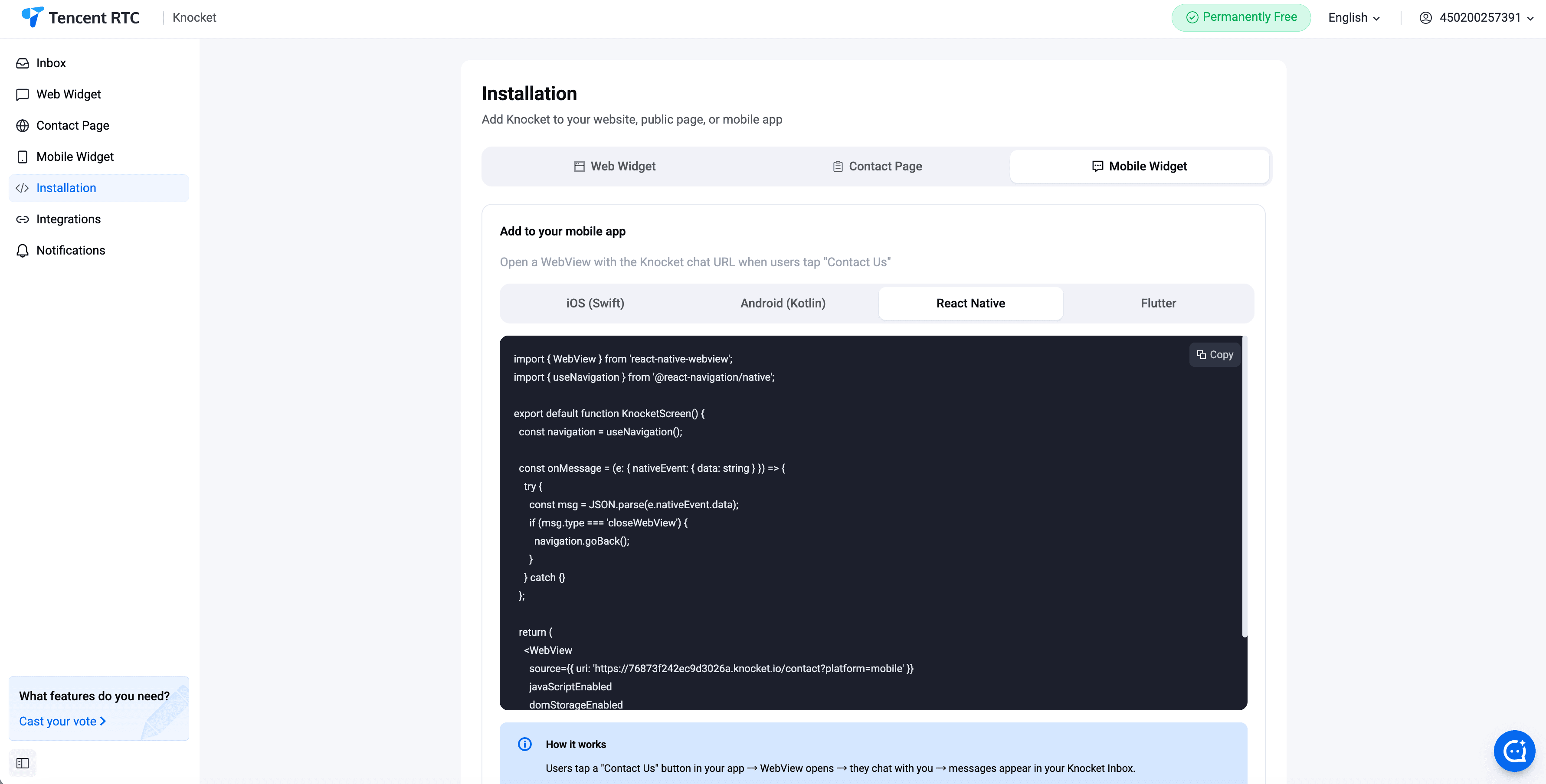The height and width of the screenshot is (784, 1546).
Task: Collapse sidebar using the panel toggle icon
Action: pos(23,763)
